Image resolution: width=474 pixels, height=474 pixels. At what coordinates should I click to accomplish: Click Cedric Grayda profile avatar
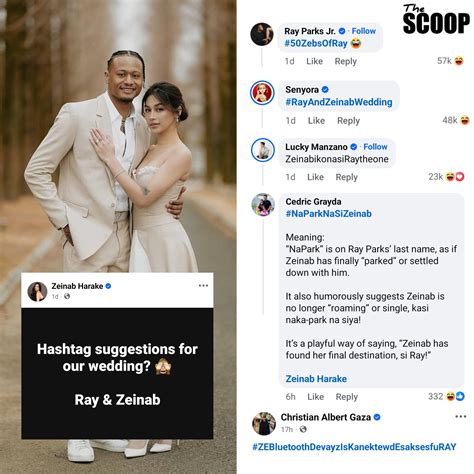pos(263,205)
